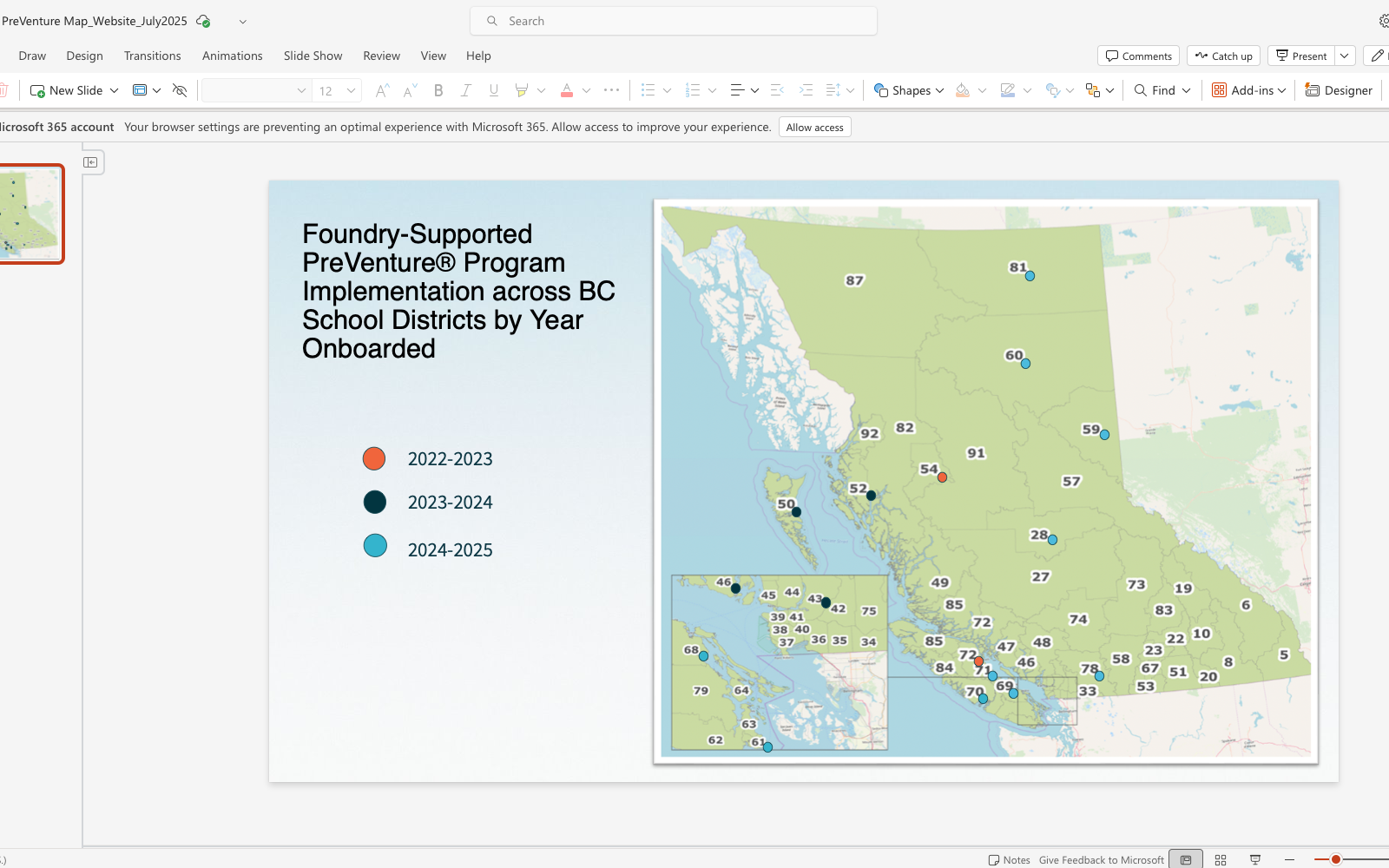Open font color options arrow
1389x868 pixels.
pyautogui.click(x=587, y=90)
